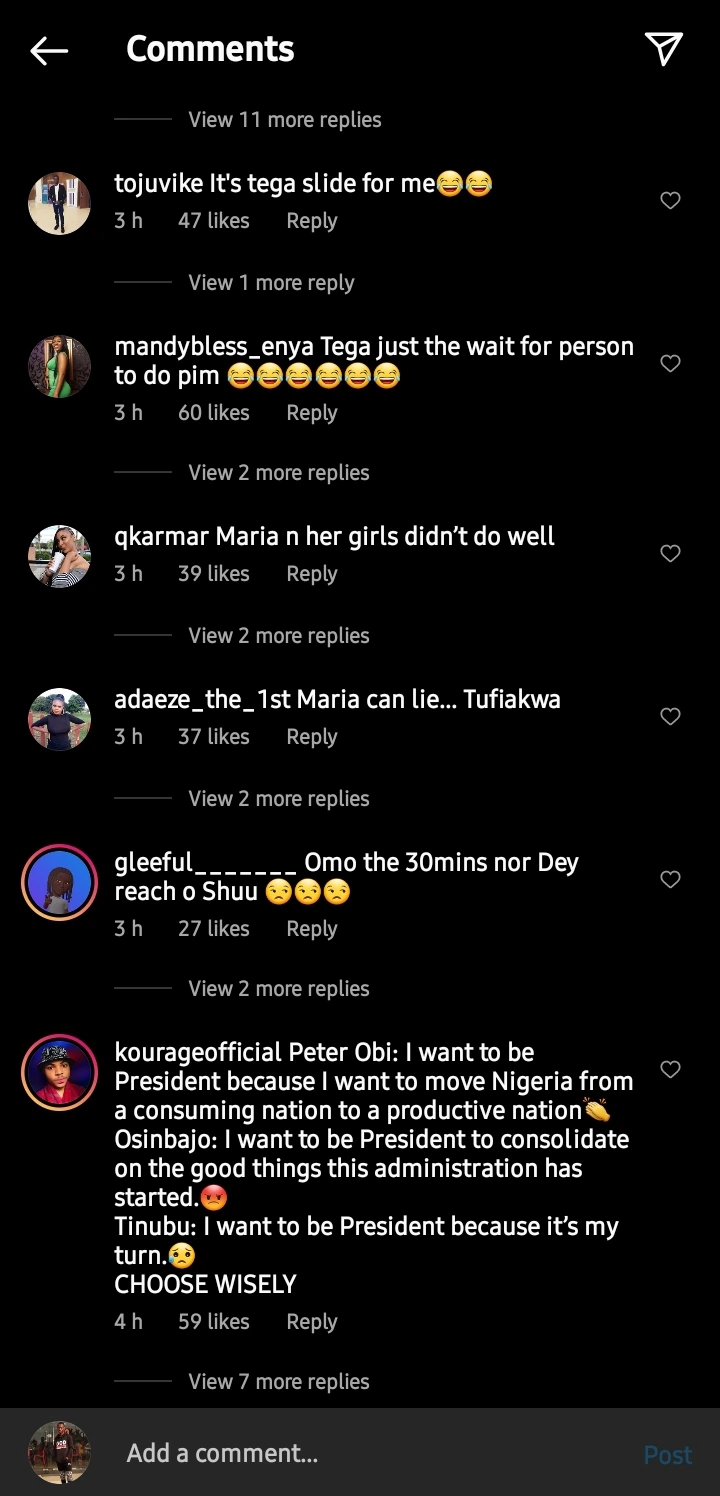Expand View 1 more reply
The image size is (720, 1496).
[271, 283]
